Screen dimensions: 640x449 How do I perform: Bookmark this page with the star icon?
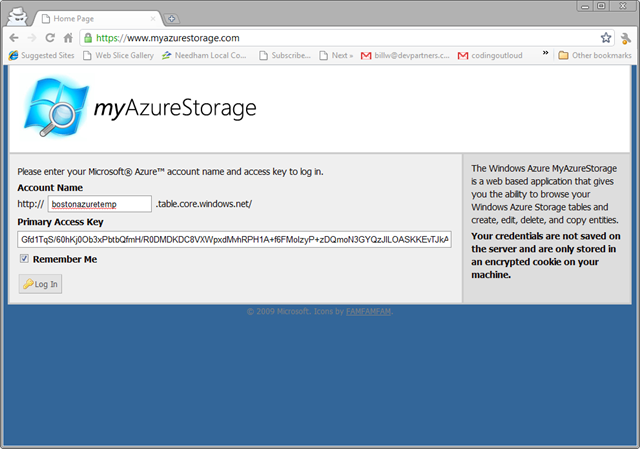pos(606,37)
